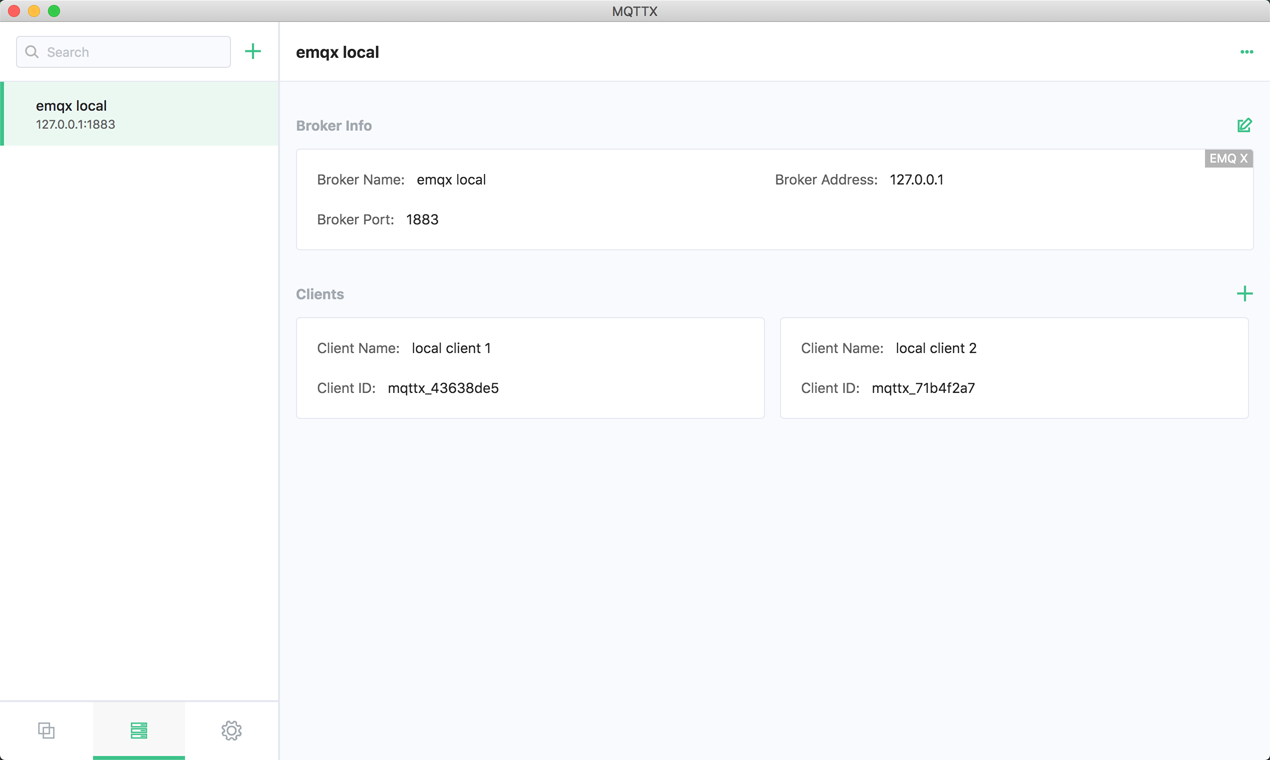Screen dimensions: 1270x760
Task: Open the more options menu for emqx local
Action: point(1246,51)
